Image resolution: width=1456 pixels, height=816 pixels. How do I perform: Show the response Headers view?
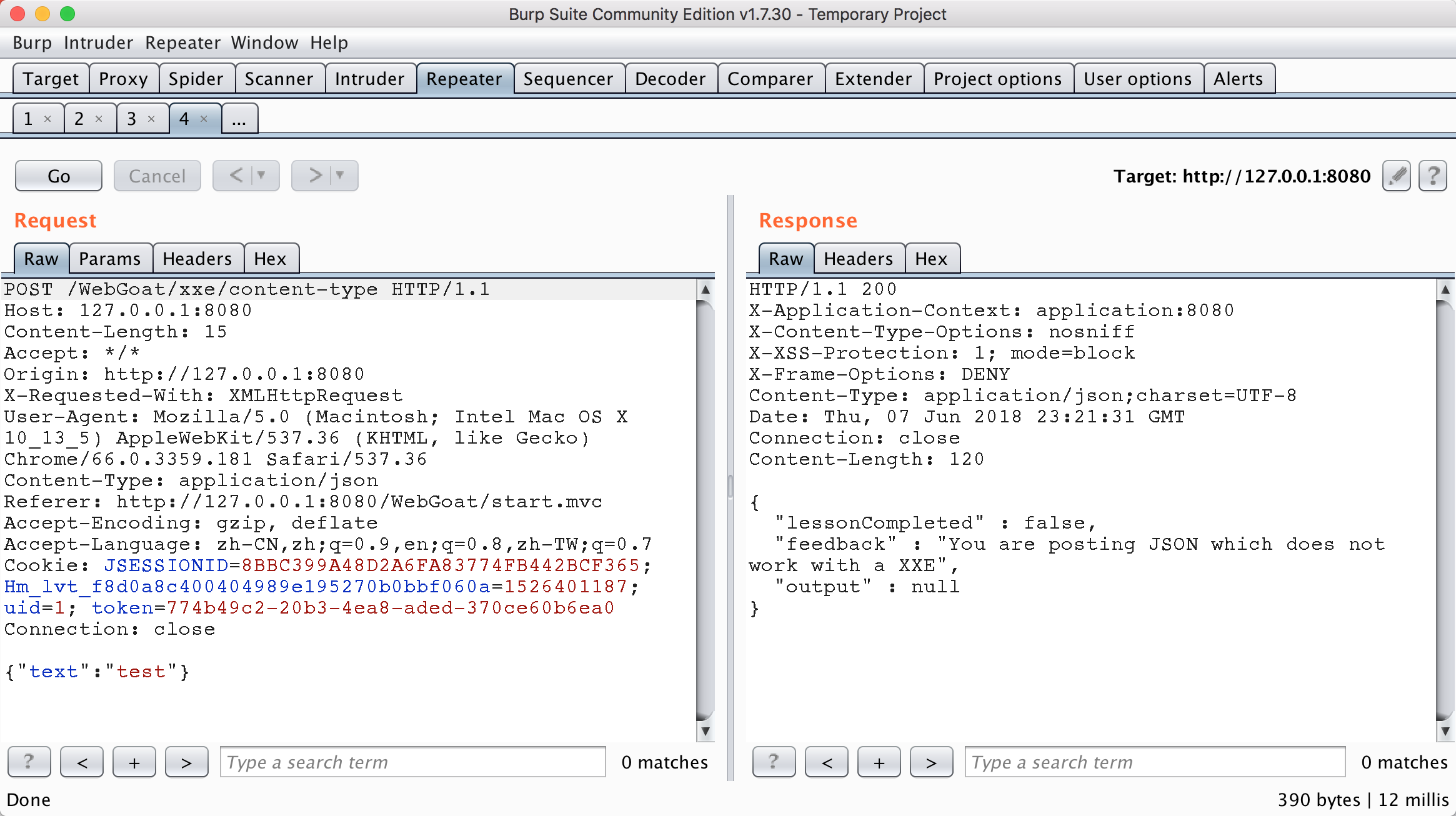pos(859,259)
